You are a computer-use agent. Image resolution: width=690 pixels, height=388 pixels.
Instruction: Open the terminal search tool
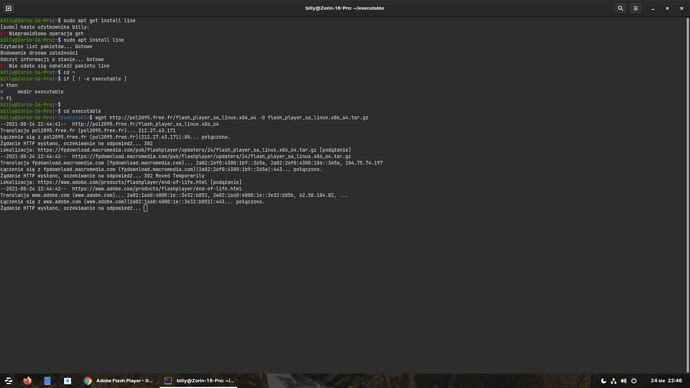(x=620, y=8)
